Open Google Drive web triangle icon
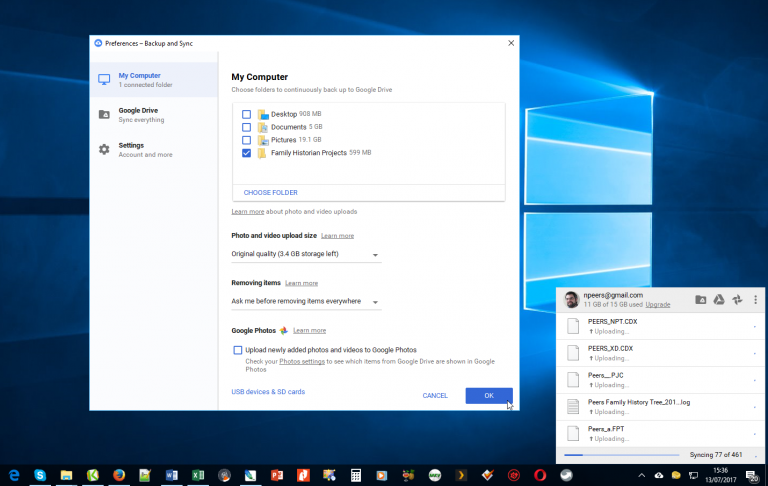The width and height of the screenshot is (768, 486). pos(719,299)
